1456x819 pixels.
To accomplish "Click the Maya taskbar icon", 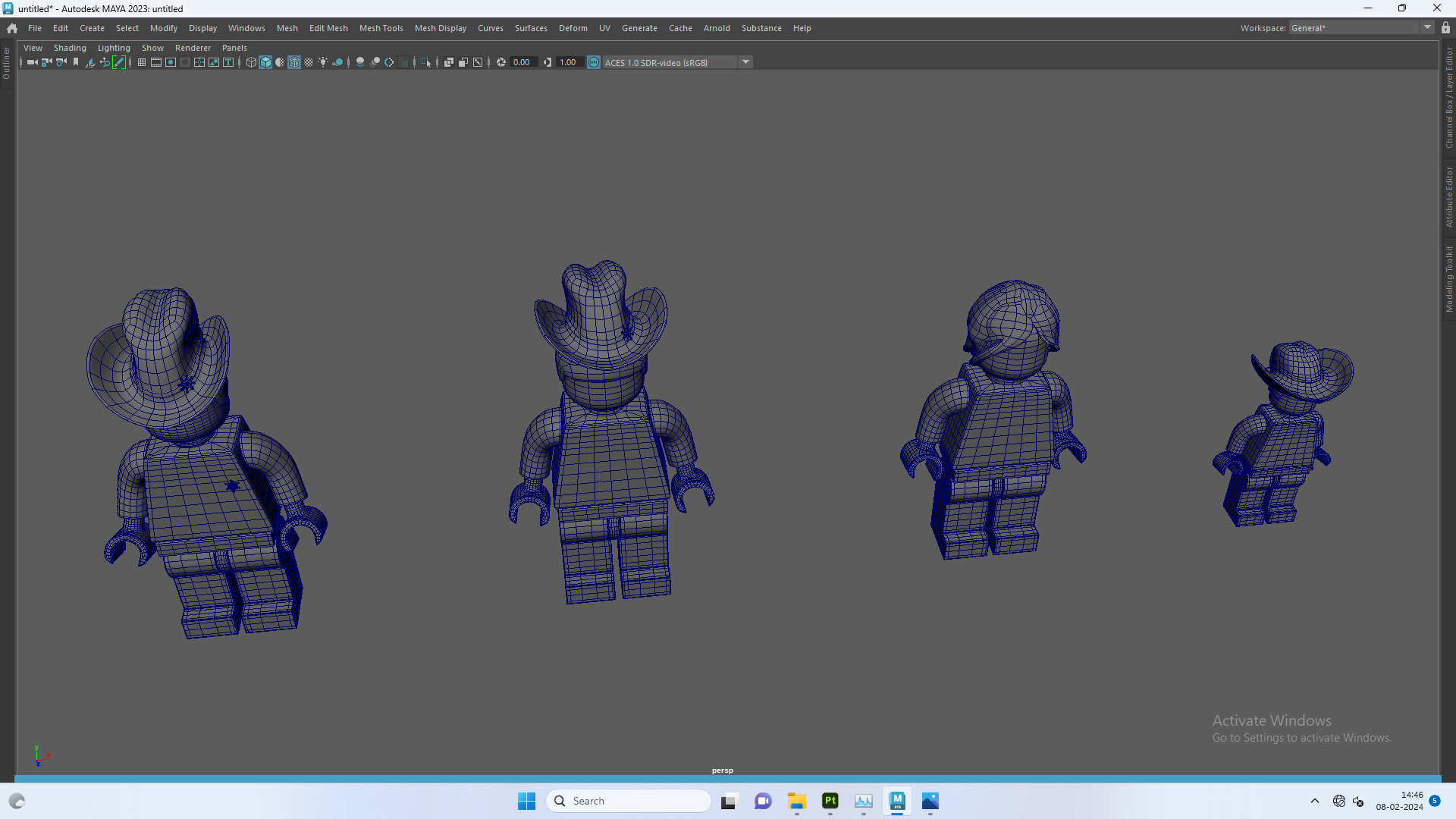I will click(897, 801).
